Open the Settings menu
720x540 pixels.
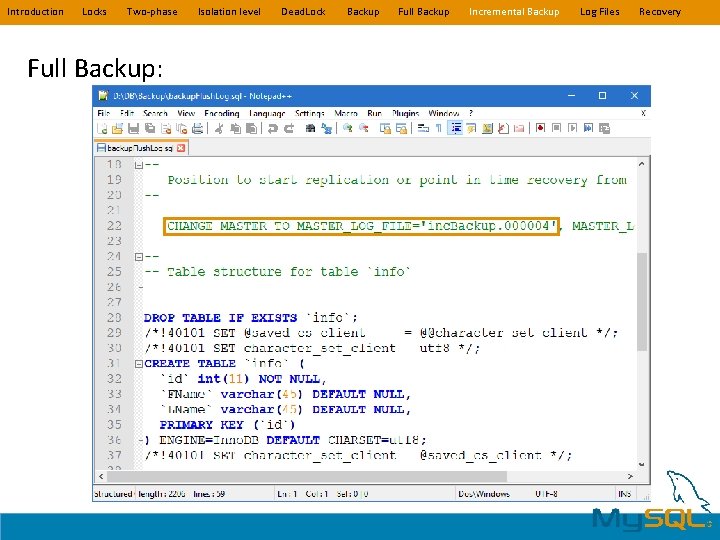(310, 113)
